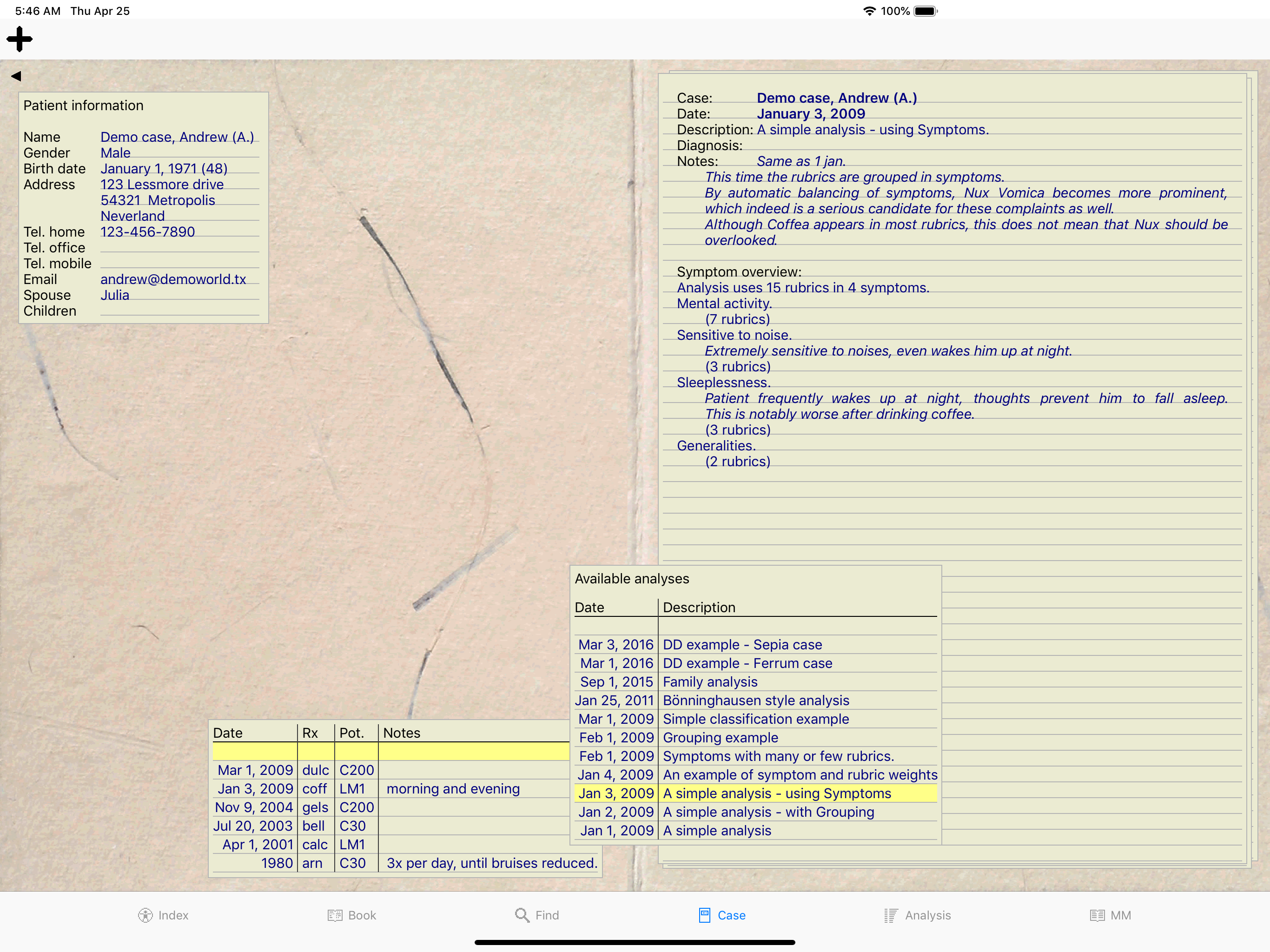Tap the Description column header

point(699,608)
